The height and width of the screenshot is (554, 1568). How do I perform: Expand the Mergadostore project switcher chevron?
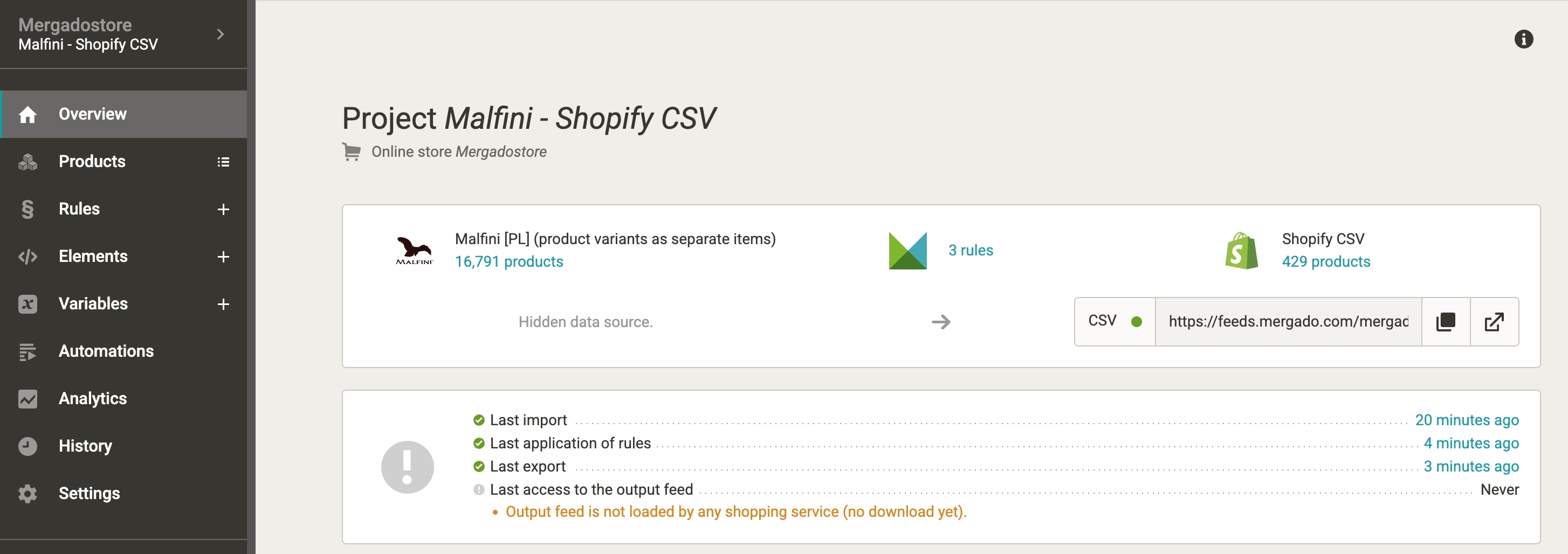coord(221,34)
